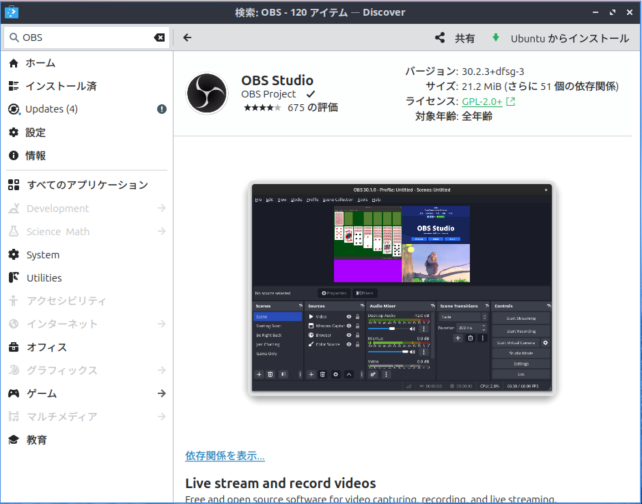Image resolution: width=642 pixels, height=504 pixels.
Task: Click the 共有 share button label
Action: pos(465,38)
